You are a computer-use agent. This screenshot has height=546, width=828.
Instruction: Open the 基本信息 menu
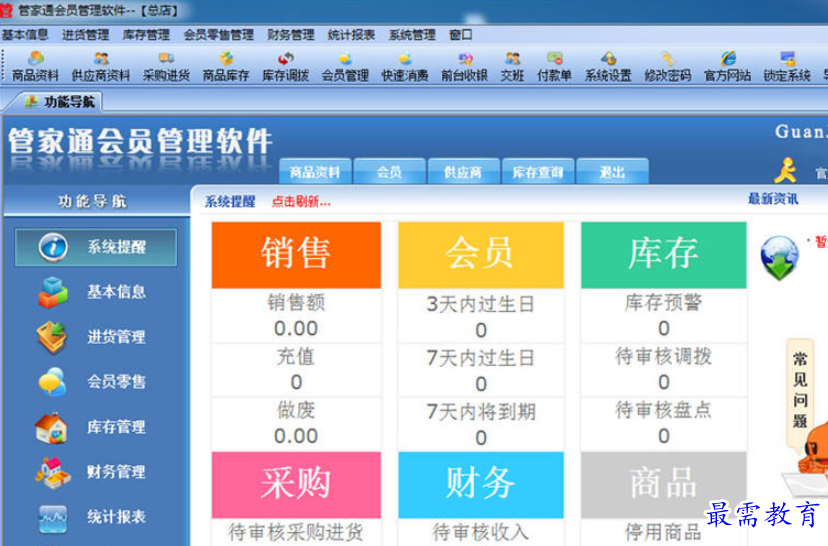coord(25,35)
